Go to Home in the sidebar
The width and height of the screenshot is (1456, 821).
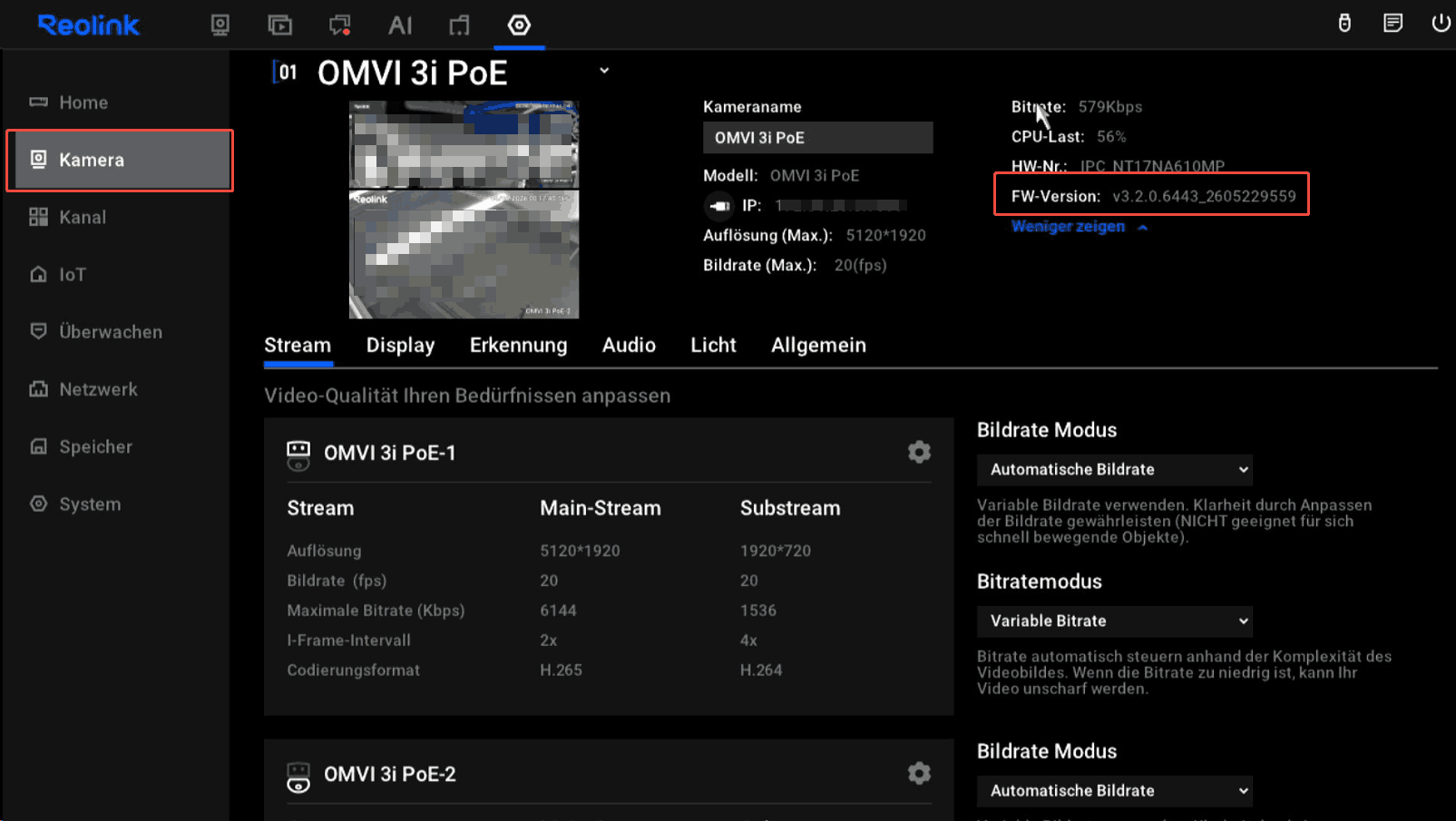[x=118, y=103]
